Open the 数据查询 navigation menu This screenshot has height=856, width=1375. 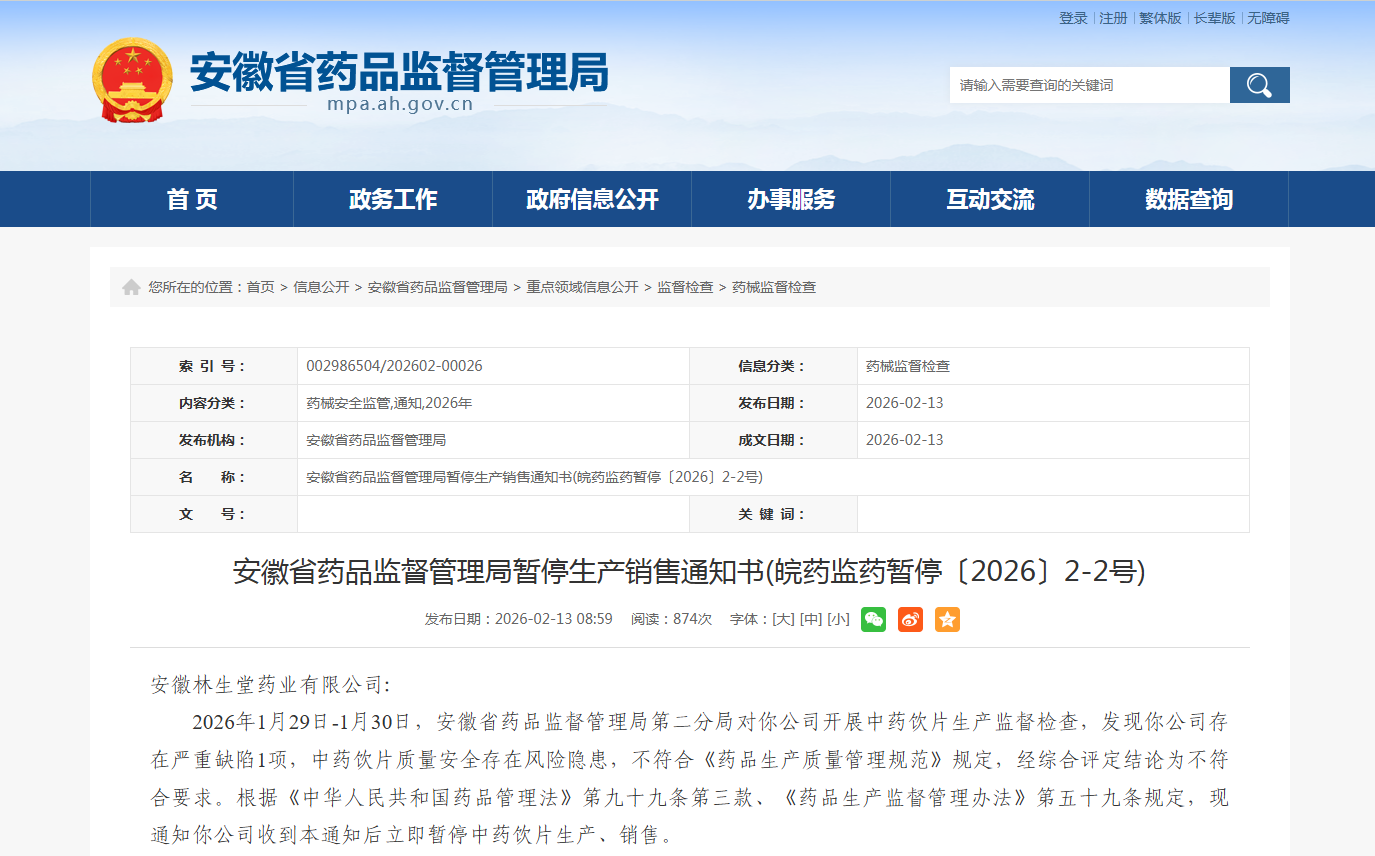pos(1189,199)
